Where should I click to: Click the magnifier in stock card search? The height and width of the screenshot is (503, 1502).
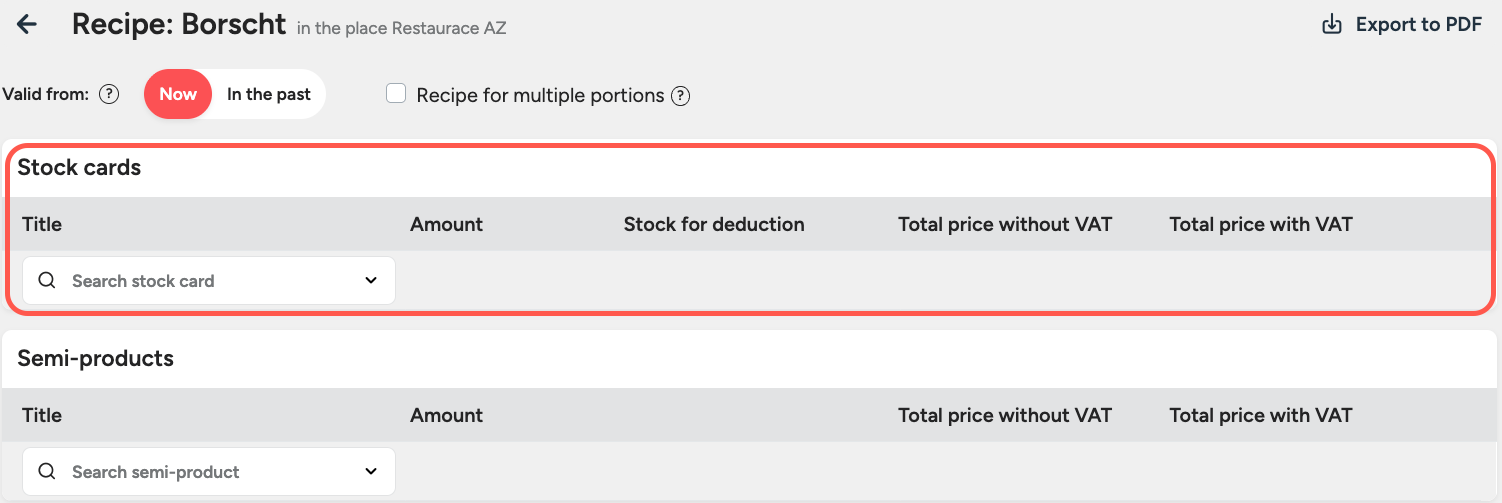(x=47, y=281)
